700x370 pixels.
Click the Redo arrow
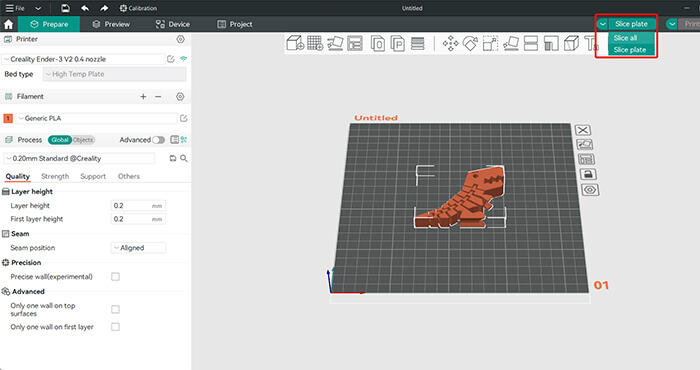[x=104, y=8]
